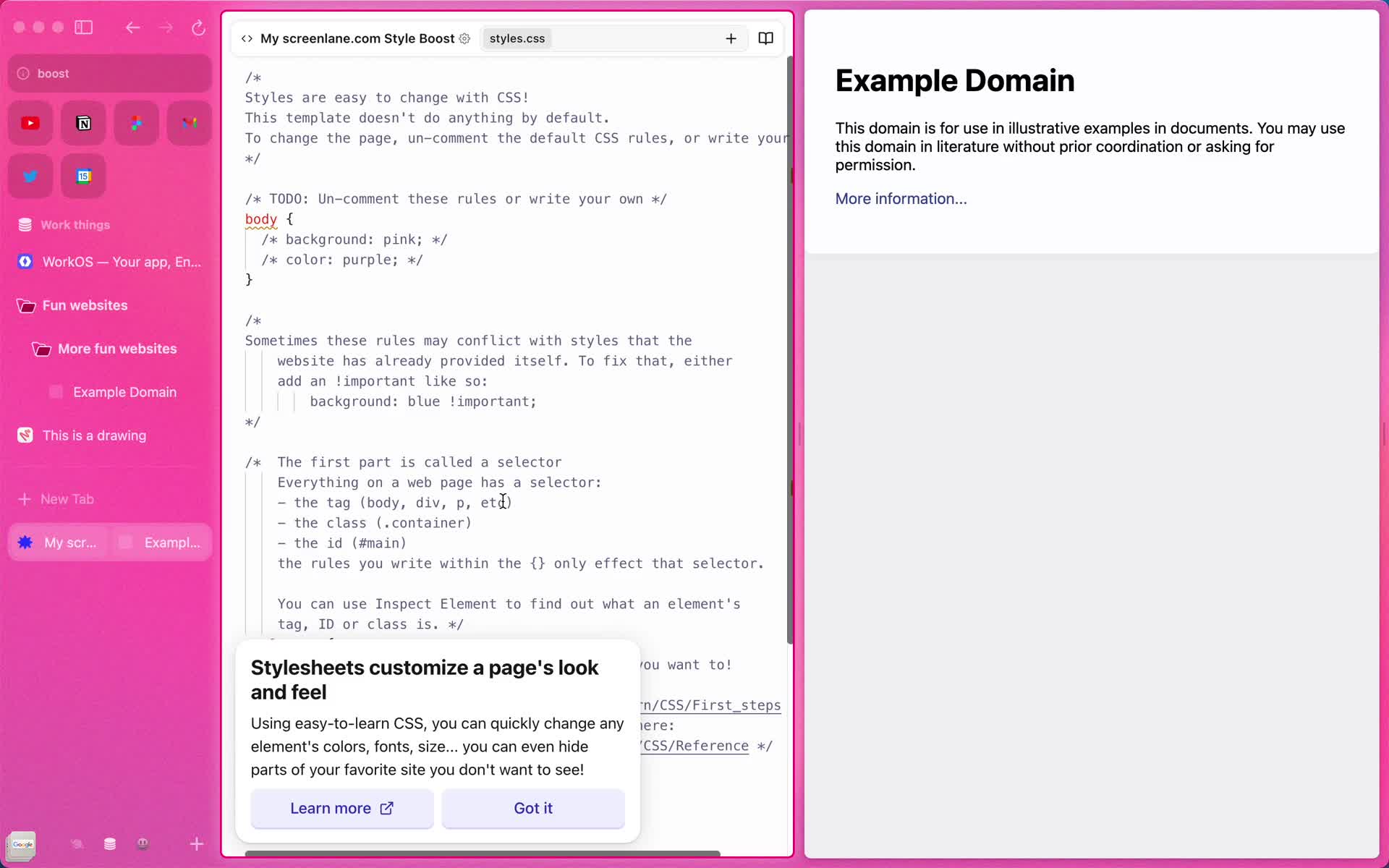Screen dimensions: 1389x868
Task: Select the styles.css tab
Action: pos(517,37)
